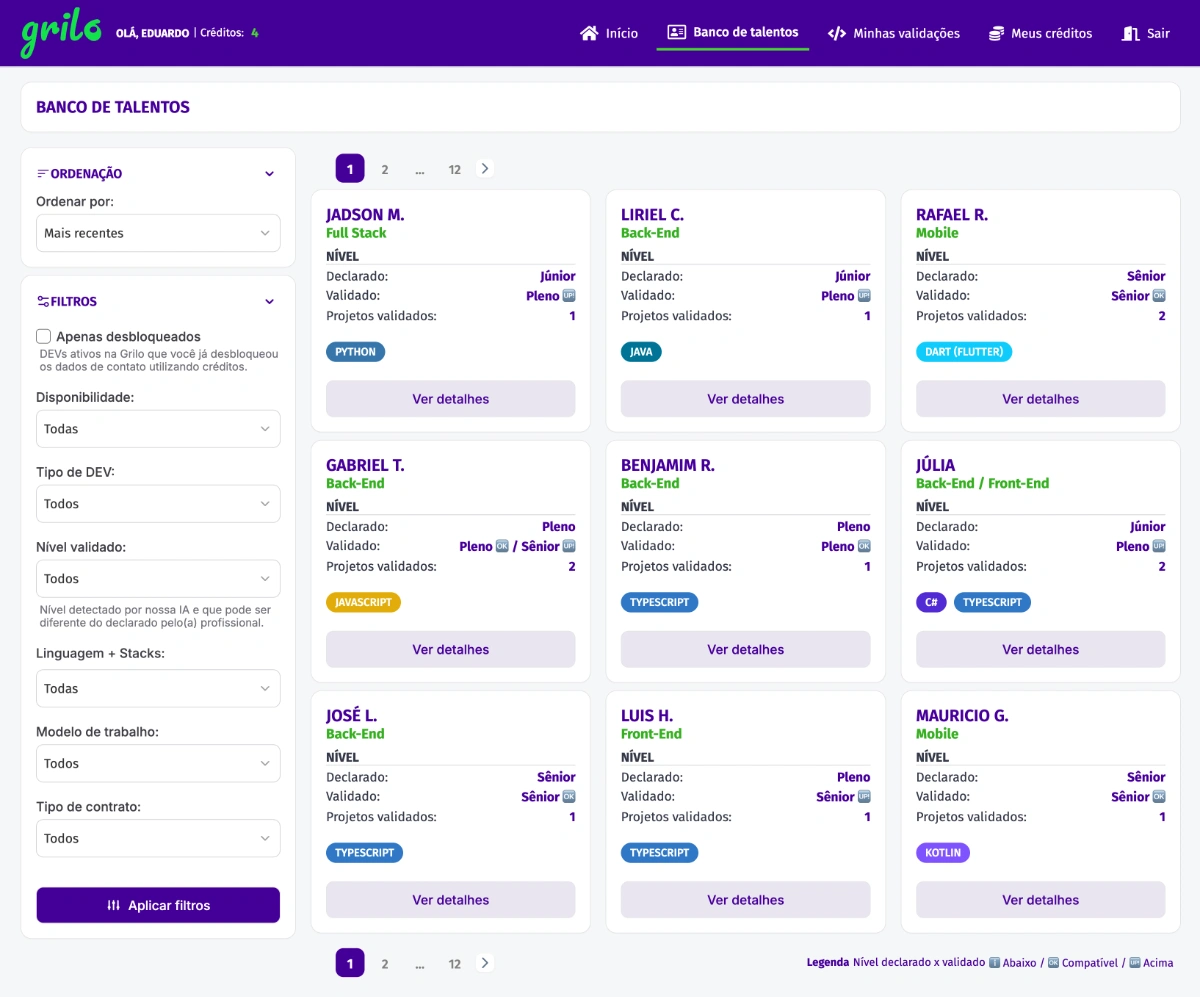Click the OK badge on Rafael R. card
Viewport: 1200px width, 997px height.
coord(1159,296)
